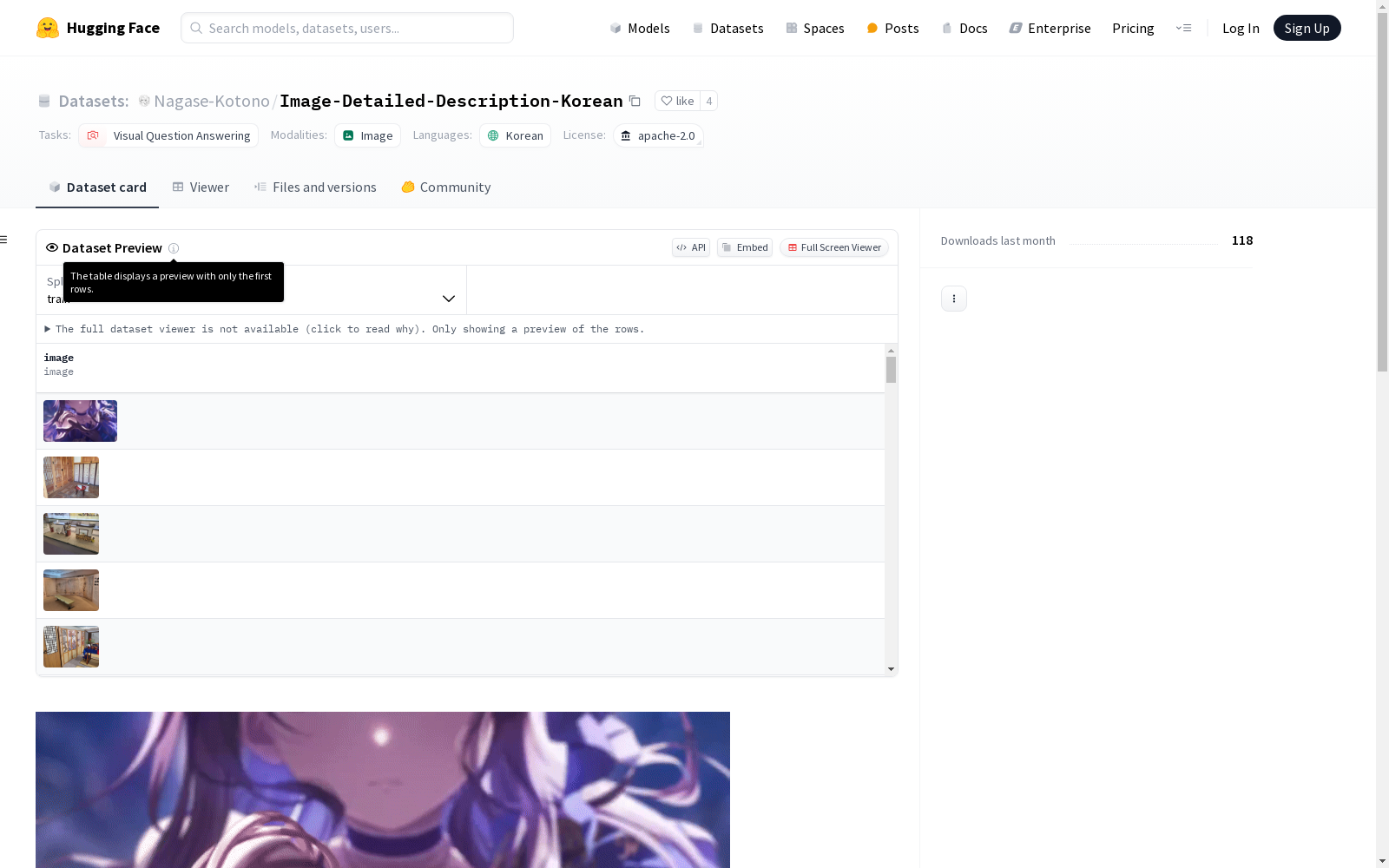Click the API button
This screenshot has width=1389, height=868.
[691, 247]
